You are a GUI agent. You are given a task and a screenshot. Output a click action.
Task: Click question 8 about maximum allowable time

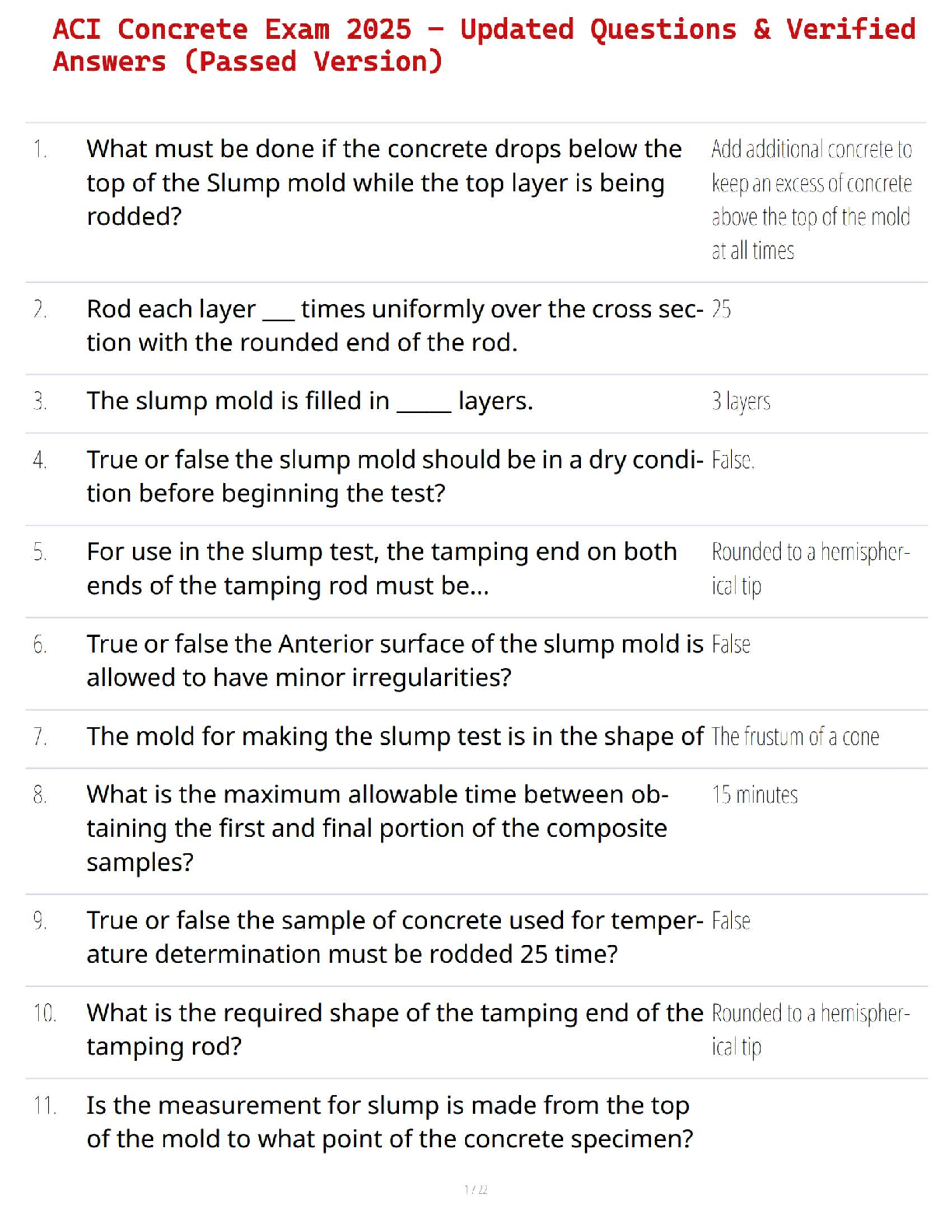tap(377, 828)
